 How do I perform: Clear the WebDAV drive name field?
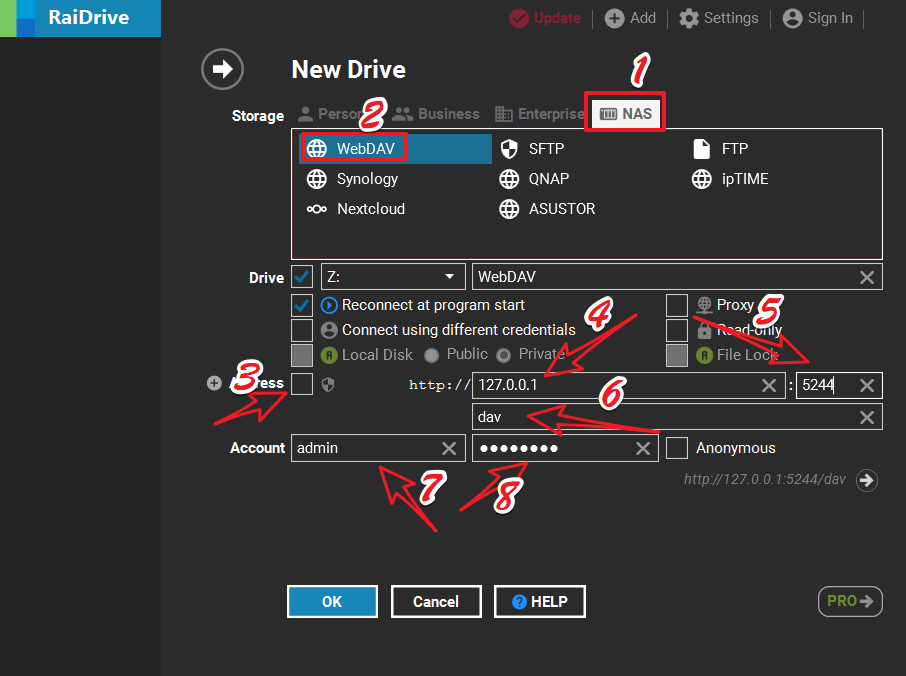click(867, 277)
